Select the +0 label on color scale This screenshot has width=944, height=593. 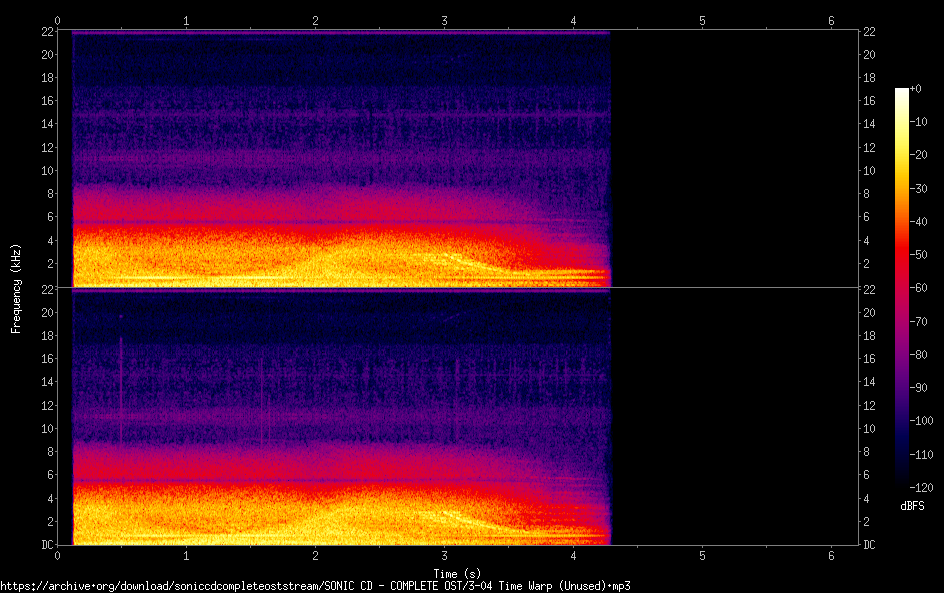[x=916, y=89]
